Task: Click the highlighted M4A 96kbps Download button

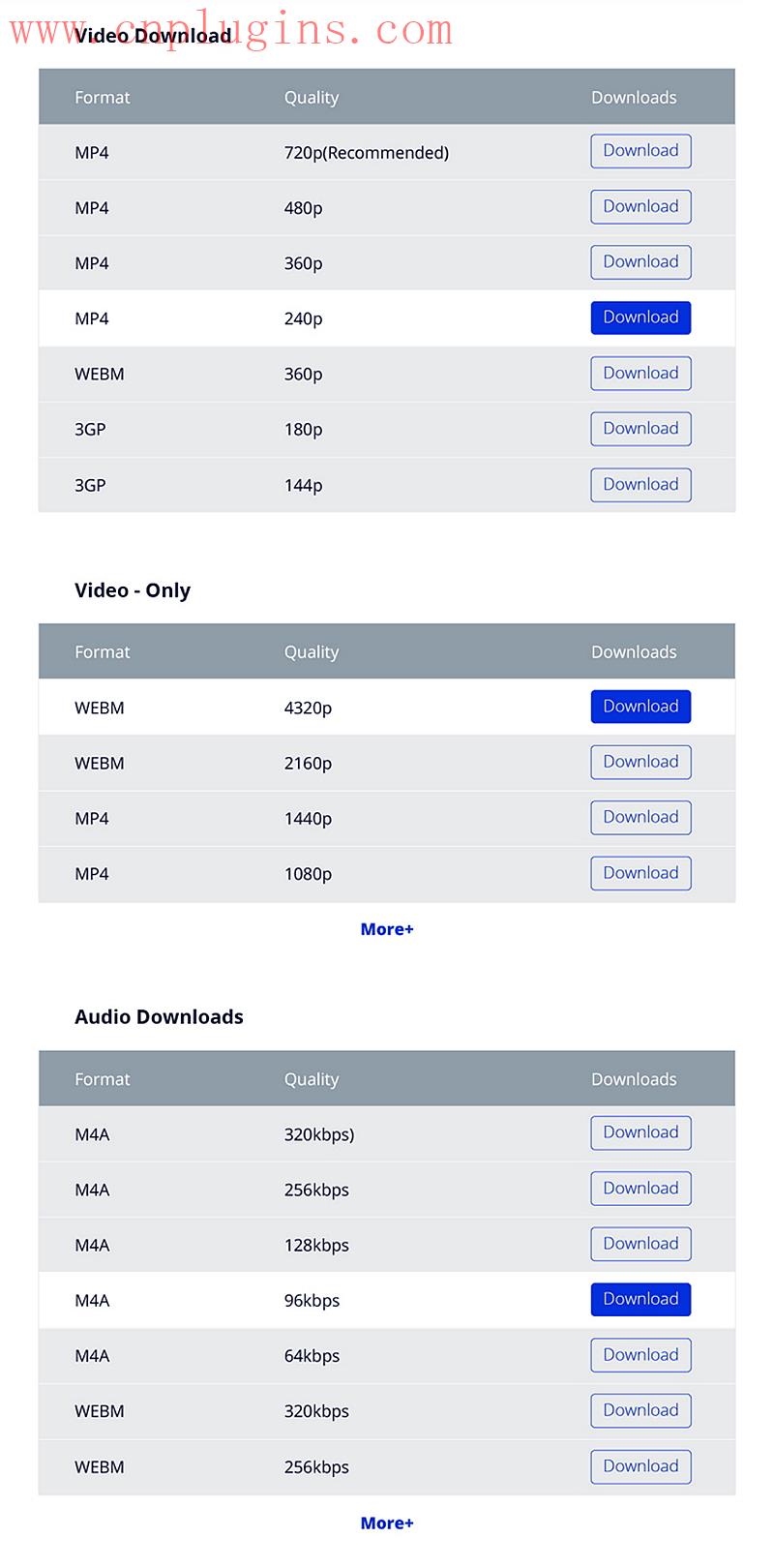Action: 640,1300
